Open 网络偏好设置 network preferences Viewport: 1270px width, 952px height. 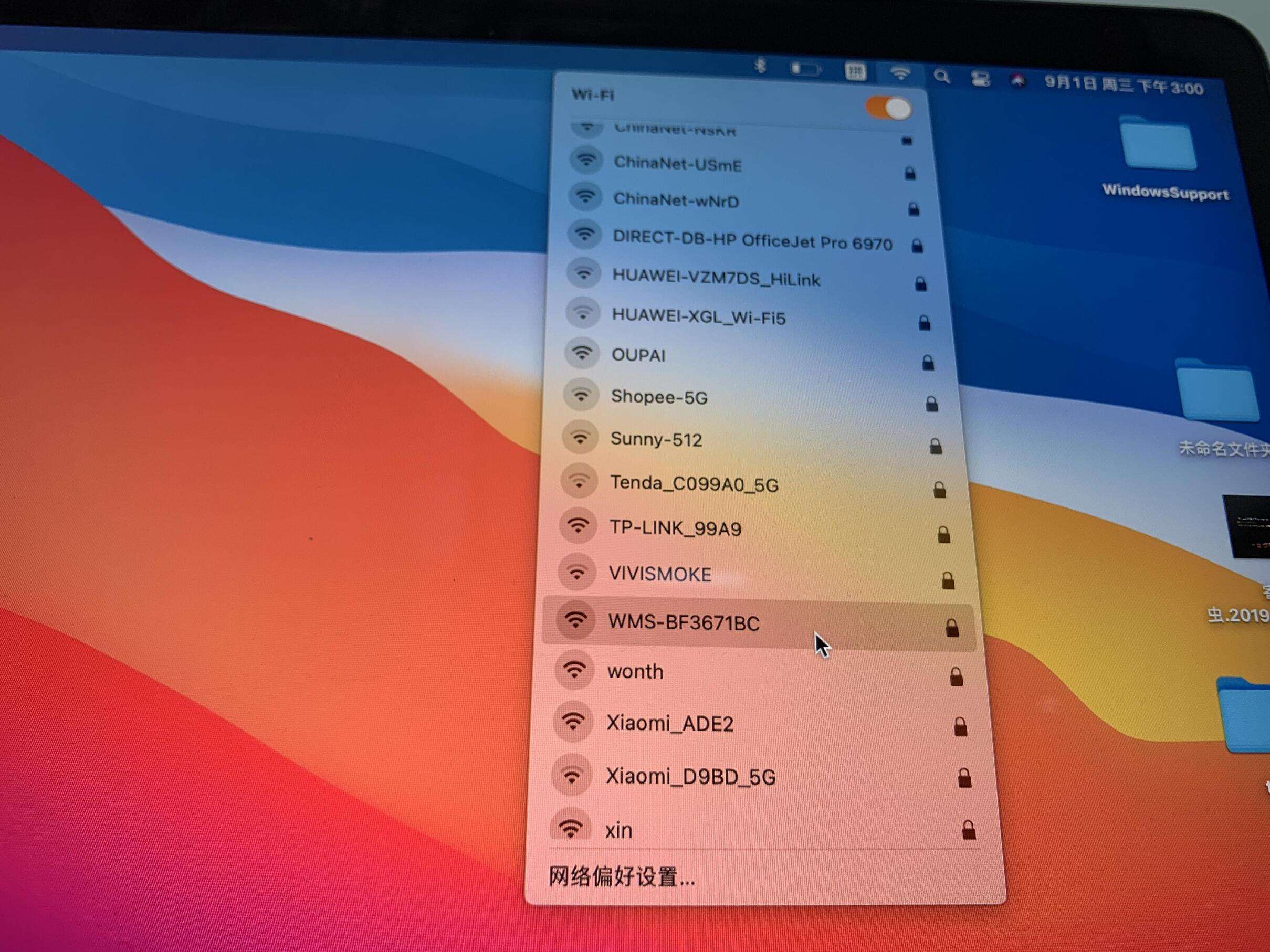pos(622,877)
